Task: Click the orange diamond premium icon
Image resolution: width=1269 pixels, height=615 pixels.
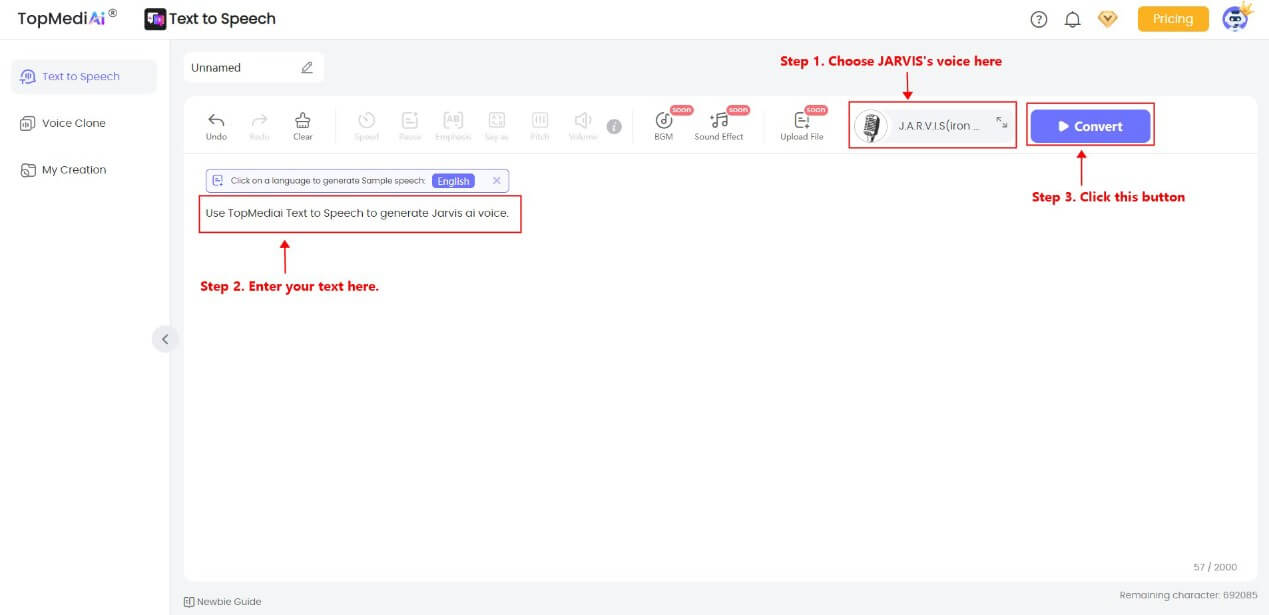Action: (1108, 19)
